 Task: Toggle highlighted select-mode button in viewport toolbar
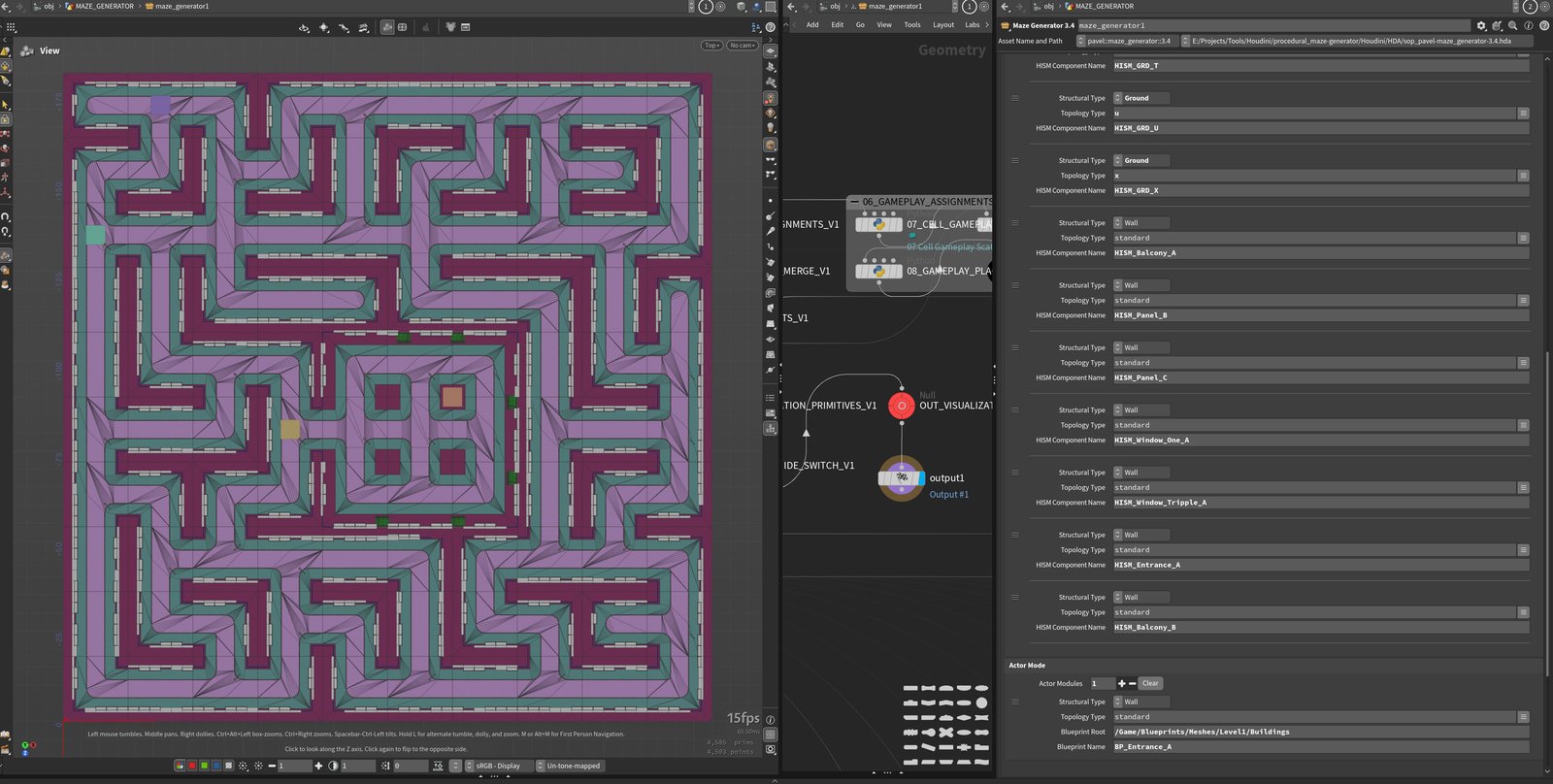(x=387, y=27)
